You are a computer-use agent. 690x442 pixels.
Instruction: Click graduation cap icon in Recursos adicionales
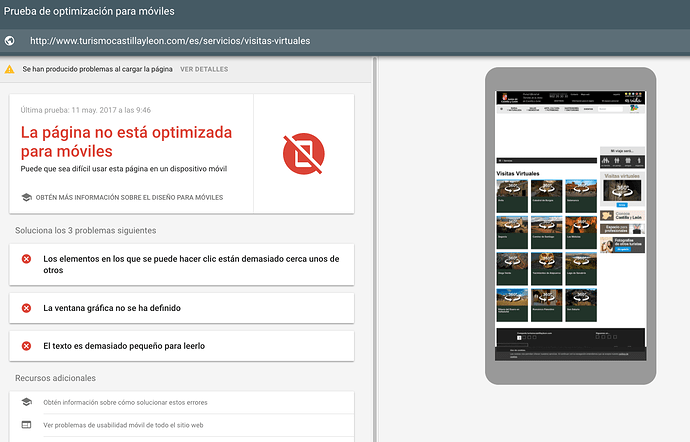click(x=26, y=402)
